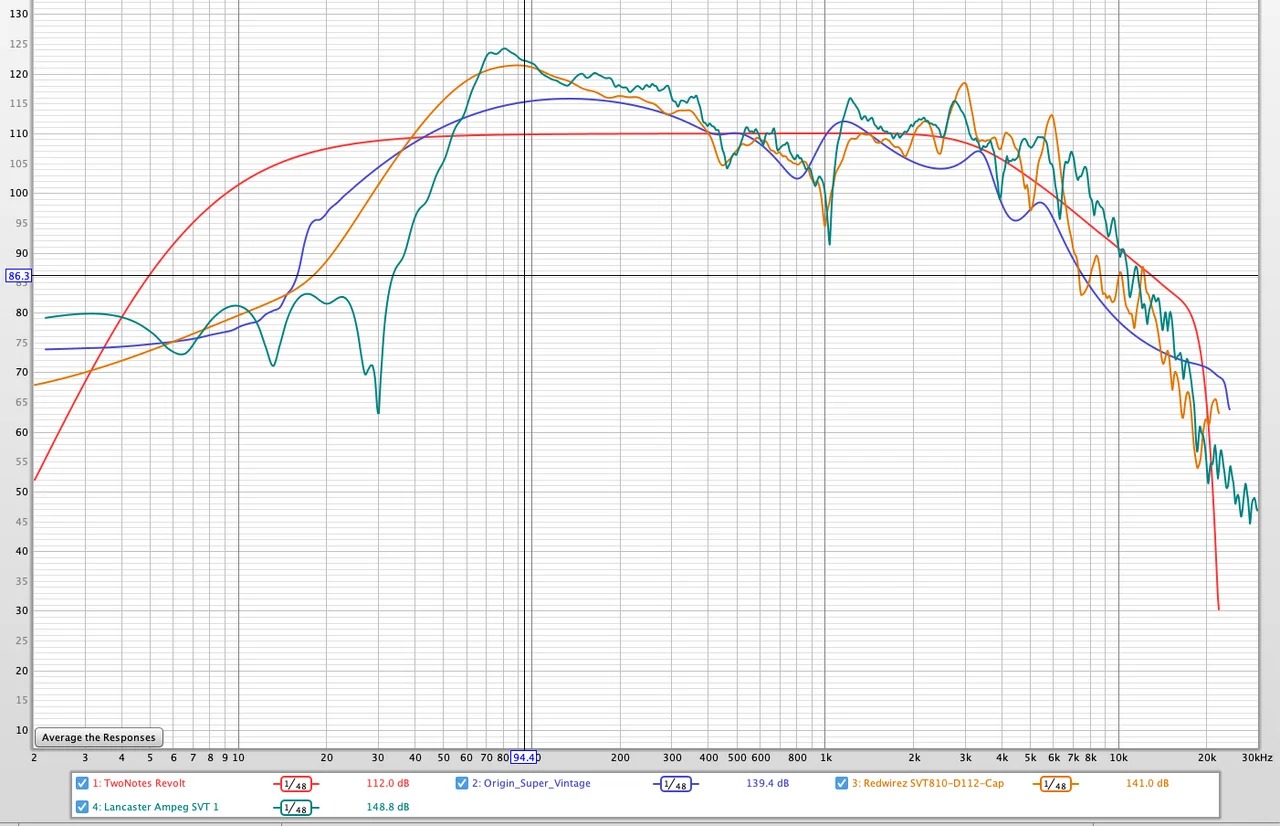The height and width of the screenshot is (826, 1280).
Task: Uncheck the TwoNotes Revolt trace checkbox
Action: [82, 783]
